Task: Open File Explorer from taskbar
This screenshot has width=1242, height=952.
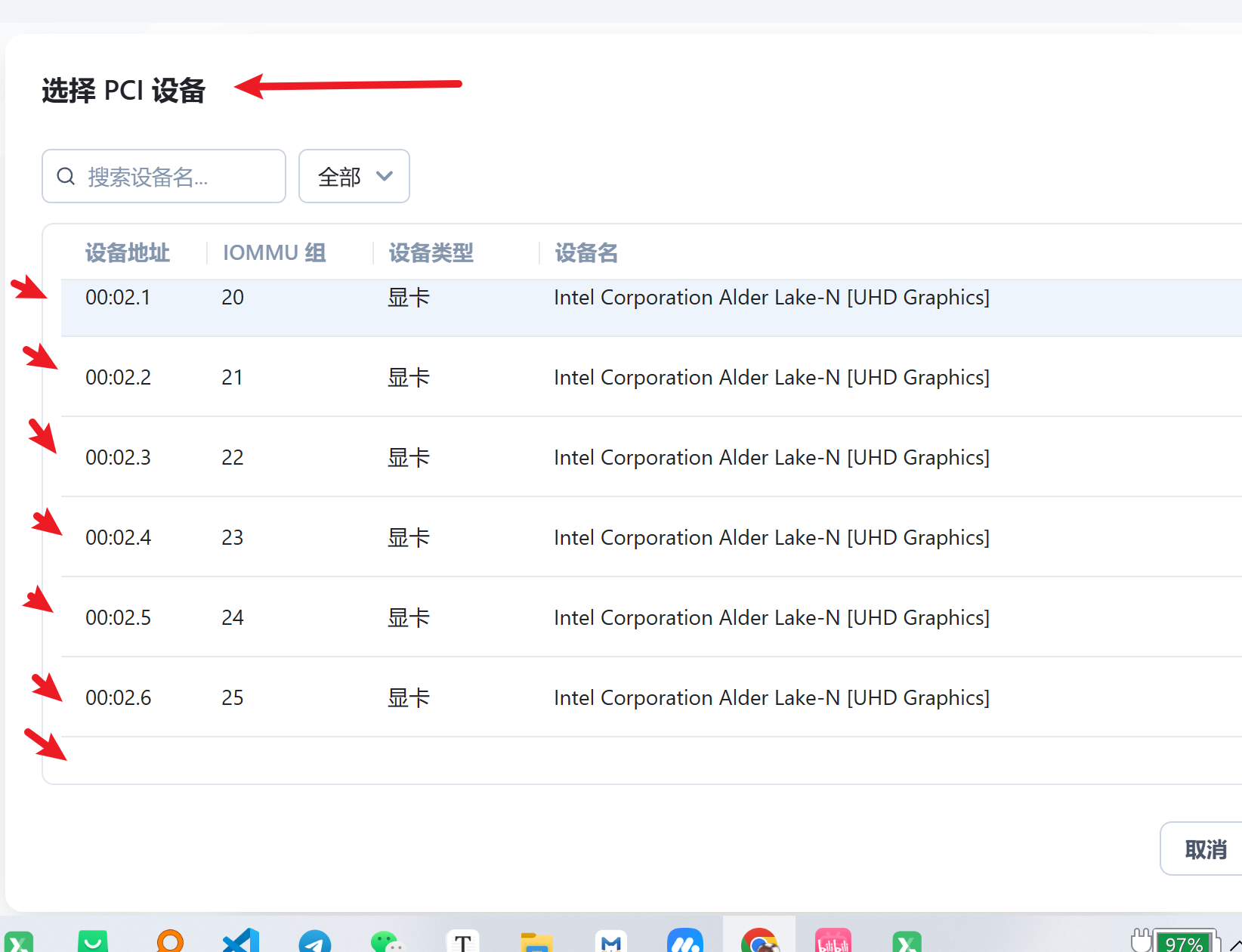Action: click(x=536, y=941)
